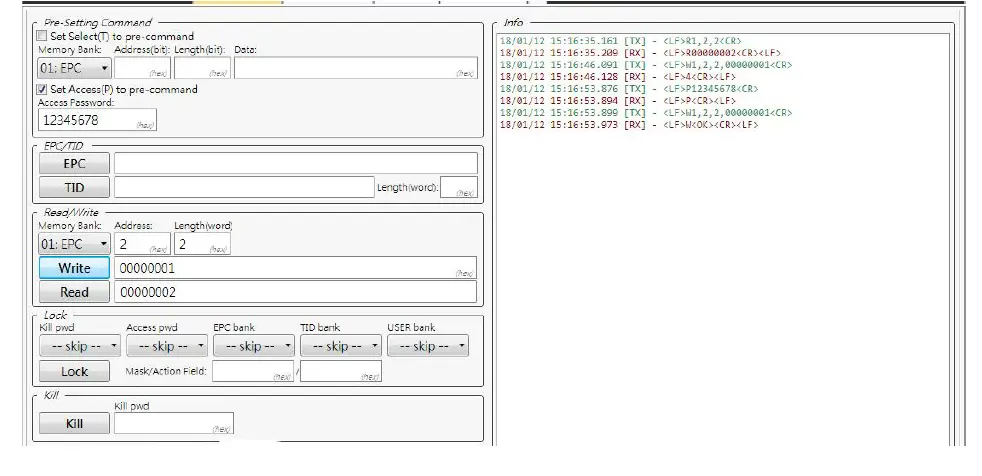The height and width of the screenshot is (476, 982).
Task: Focus the EPC result text field
Action: coord(296,163)
